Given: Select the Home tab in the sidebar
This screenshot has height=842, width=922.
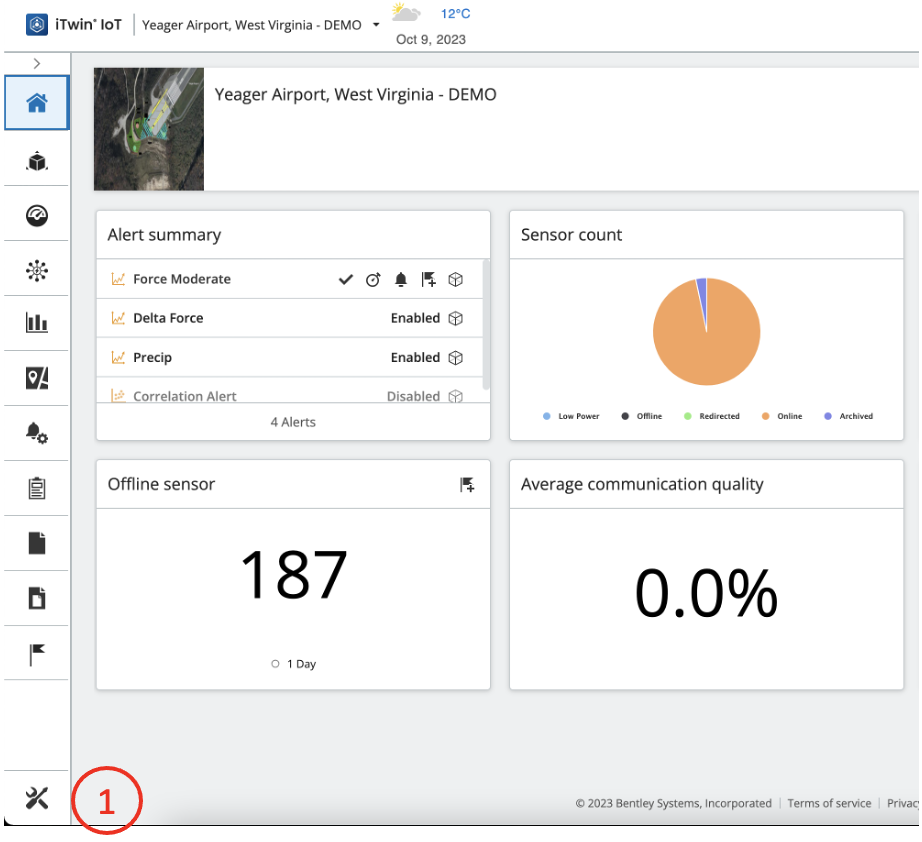Looking at the screenshot, I should 36,102.
